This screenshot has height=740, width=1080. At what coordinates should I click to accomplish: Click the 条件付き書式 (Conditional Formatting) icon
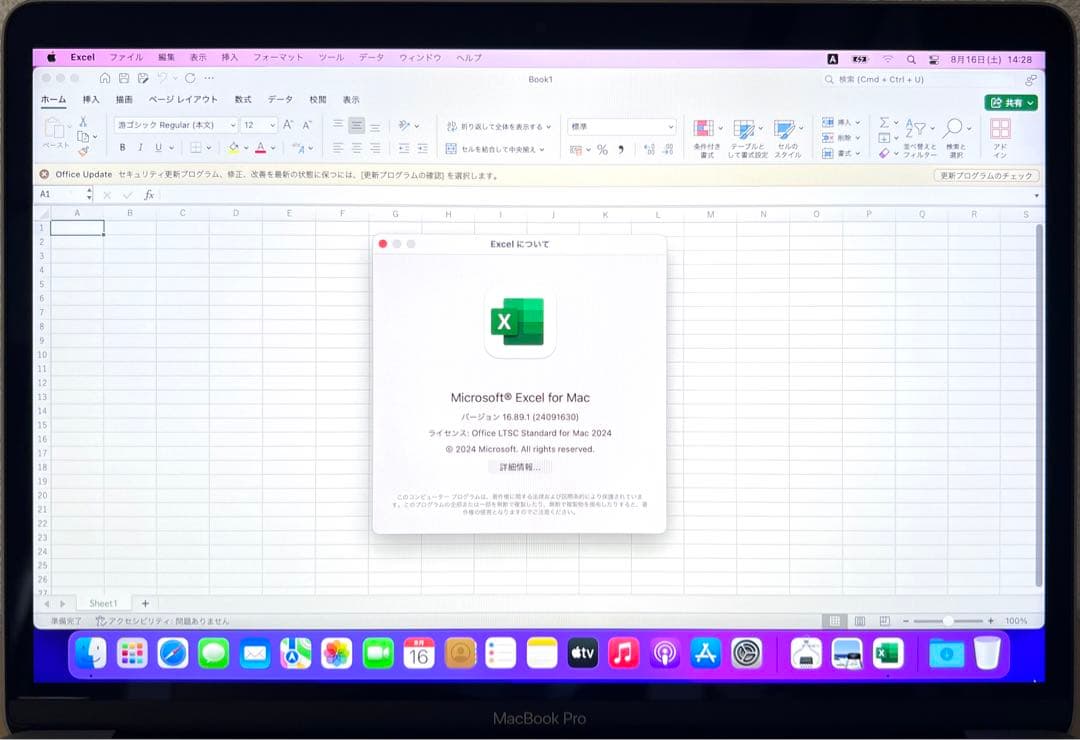pos(706,128)
